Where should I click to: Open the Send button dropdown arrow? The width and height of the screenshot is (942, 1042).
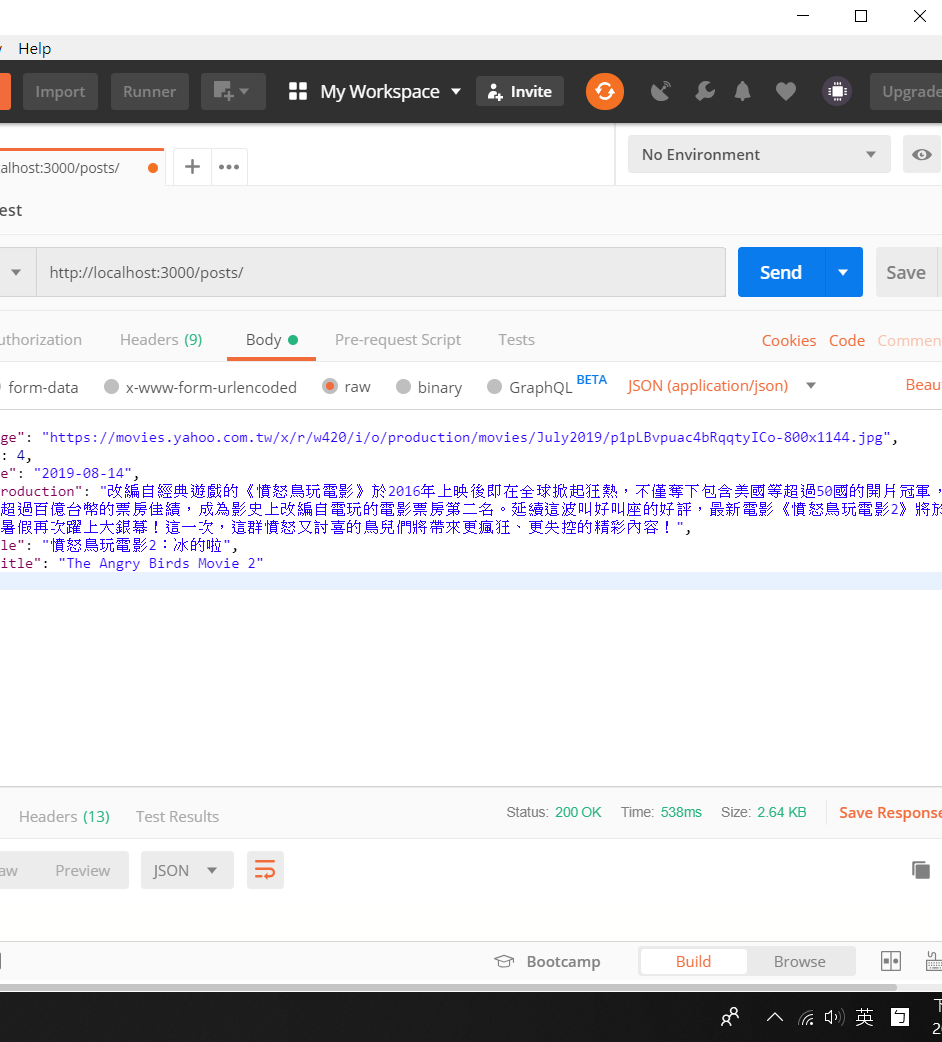tap(843, 272)
